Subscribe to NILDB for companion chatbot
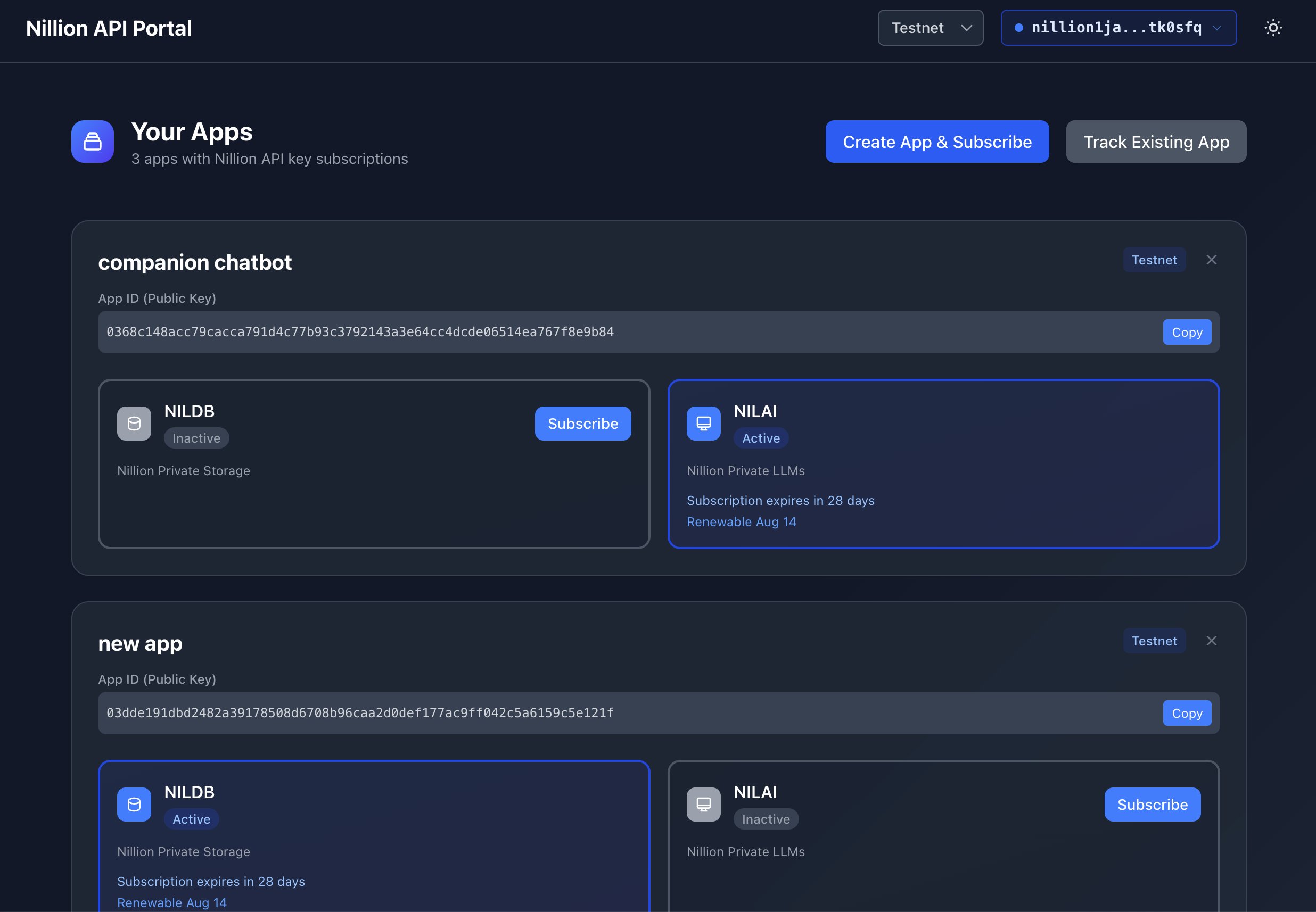The height and width of the screenshot is (912, 1316). (582, 423)
